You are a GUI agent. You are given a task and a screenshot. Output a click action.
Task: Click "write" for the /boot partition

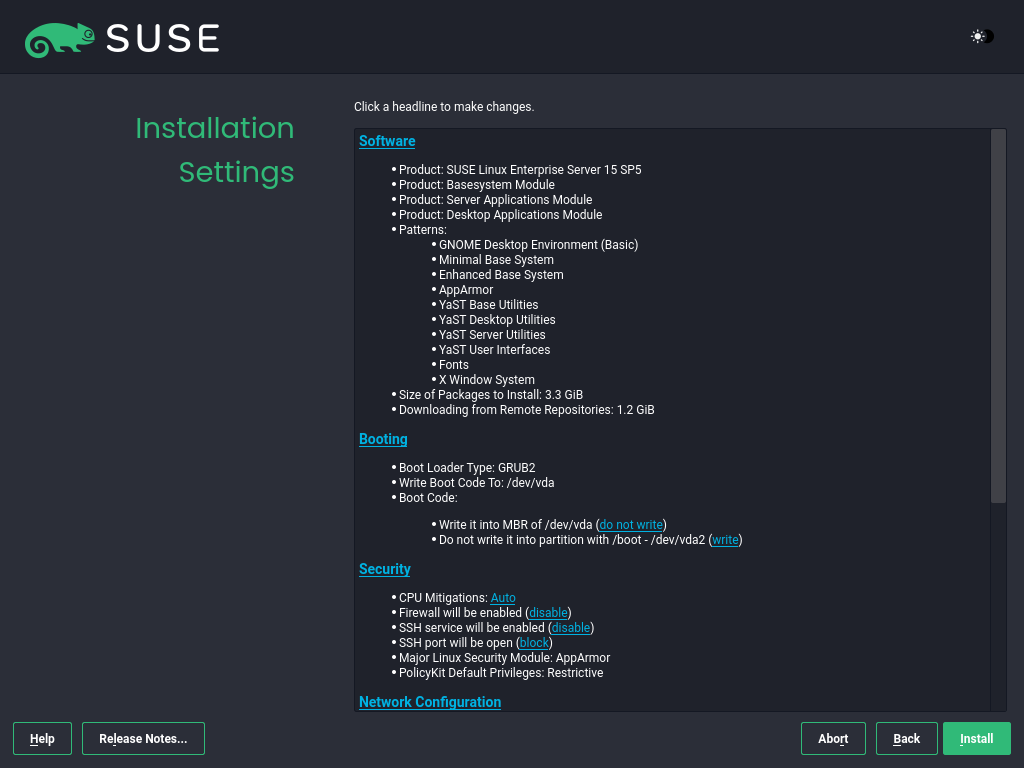click(724, 539)
